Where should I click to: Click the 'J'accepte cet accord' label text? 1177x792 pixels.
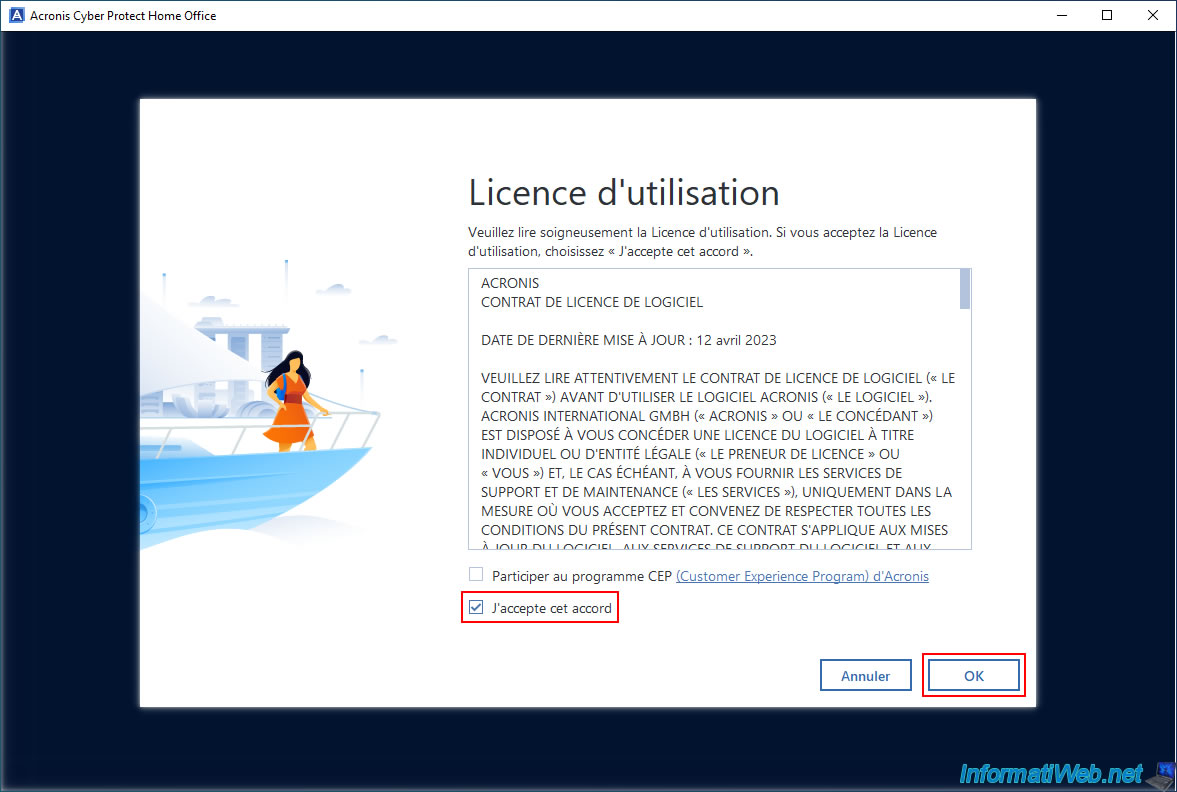point(552,608)
